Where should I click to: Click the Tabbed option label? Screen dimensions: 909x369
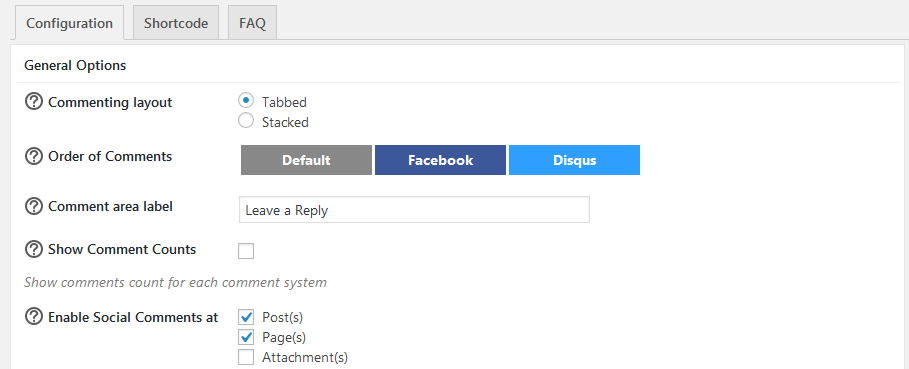pos(284,103)
